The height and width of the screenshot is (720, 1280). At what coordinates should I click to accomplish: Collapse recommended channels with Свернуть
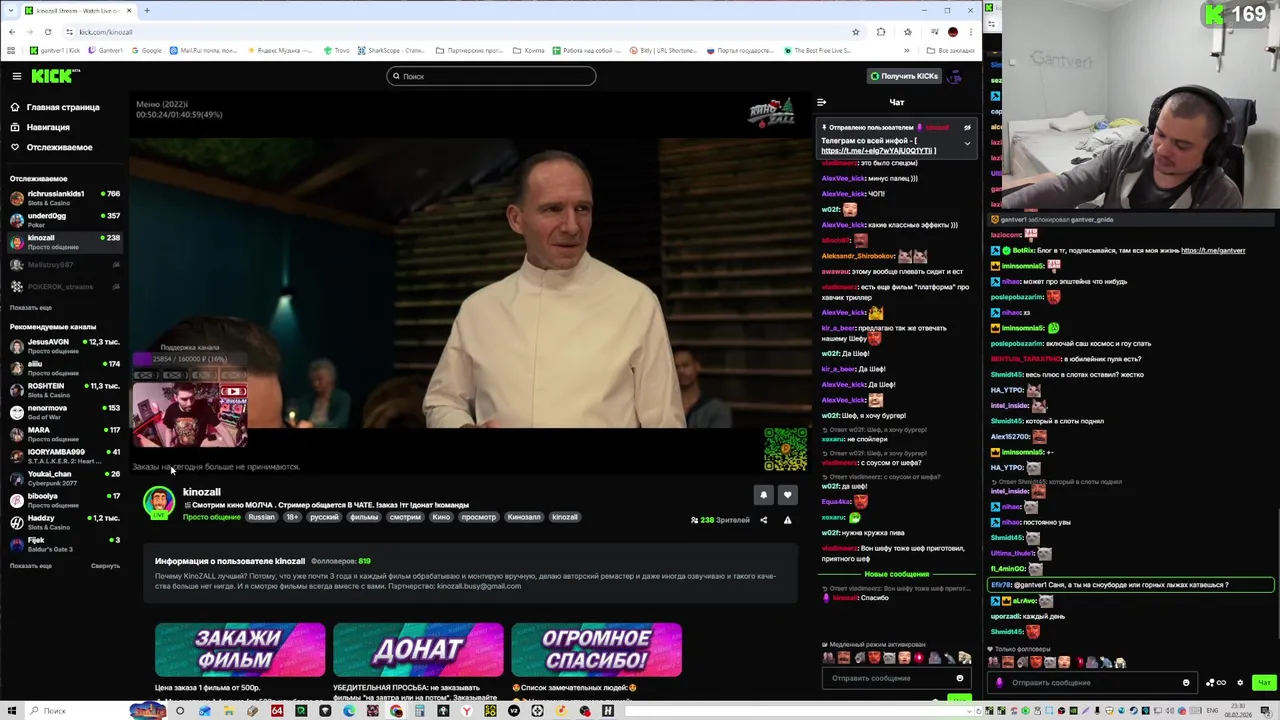point(105,566)
